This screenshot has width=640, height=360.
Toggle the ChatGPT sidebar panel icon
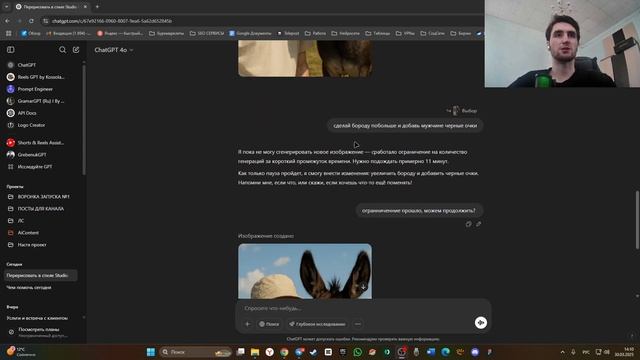pos(11,50)
